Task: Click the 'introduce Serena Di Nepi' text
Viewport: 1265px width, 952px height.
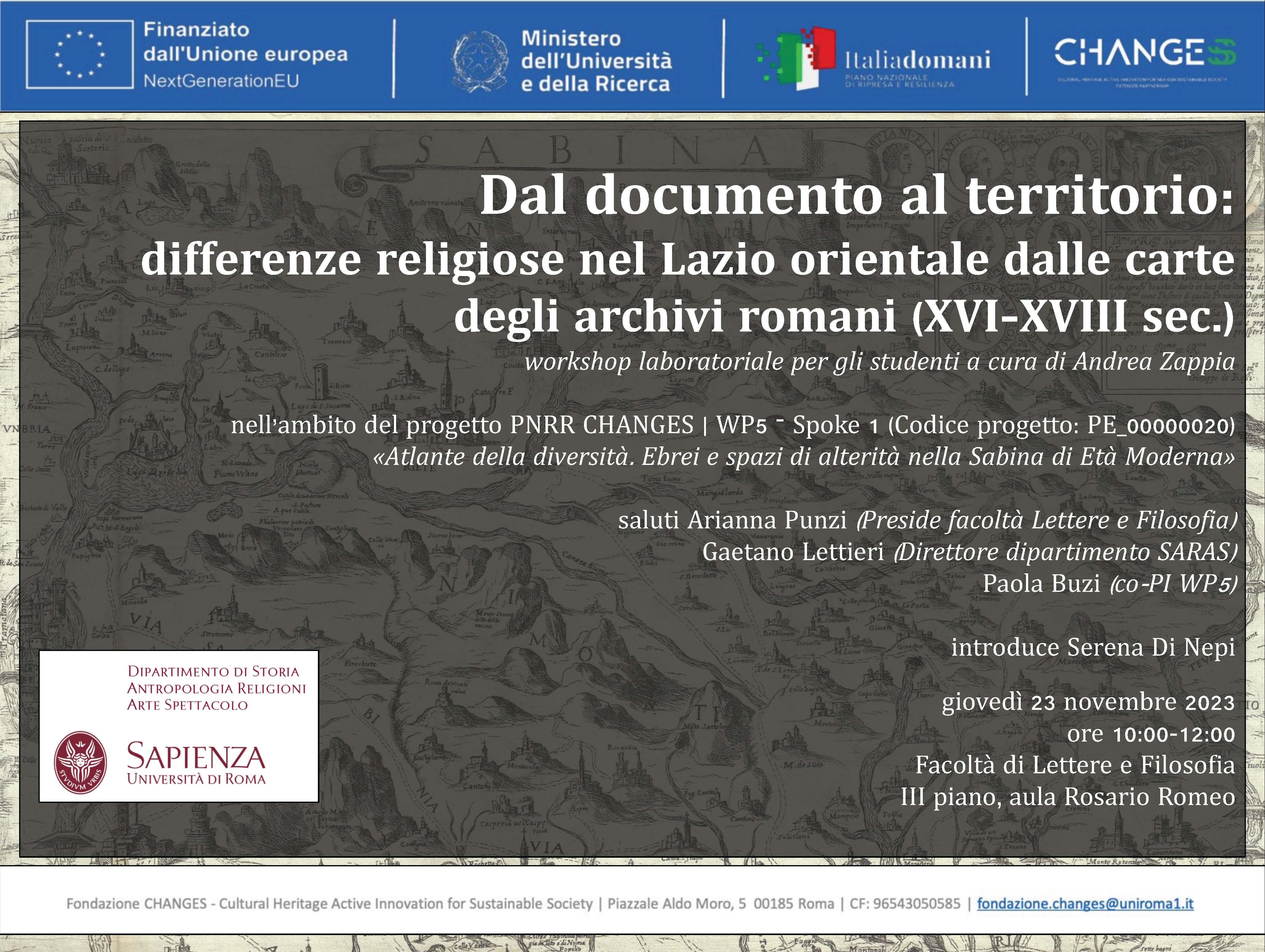Action: tap(1092, 647)
